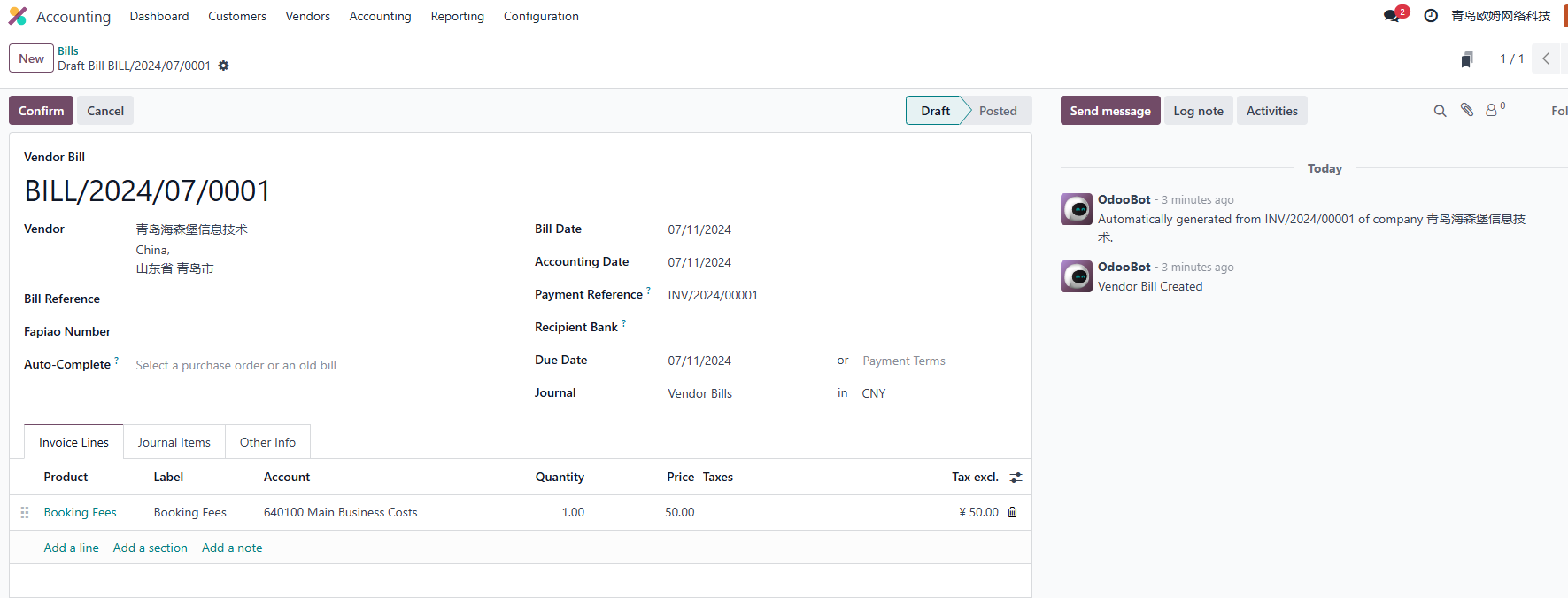The width and height of the screenshot is (1568, 598).
Task: Click the ¥ 50.00 tax-excluded amount
Action: pos(978,512)
